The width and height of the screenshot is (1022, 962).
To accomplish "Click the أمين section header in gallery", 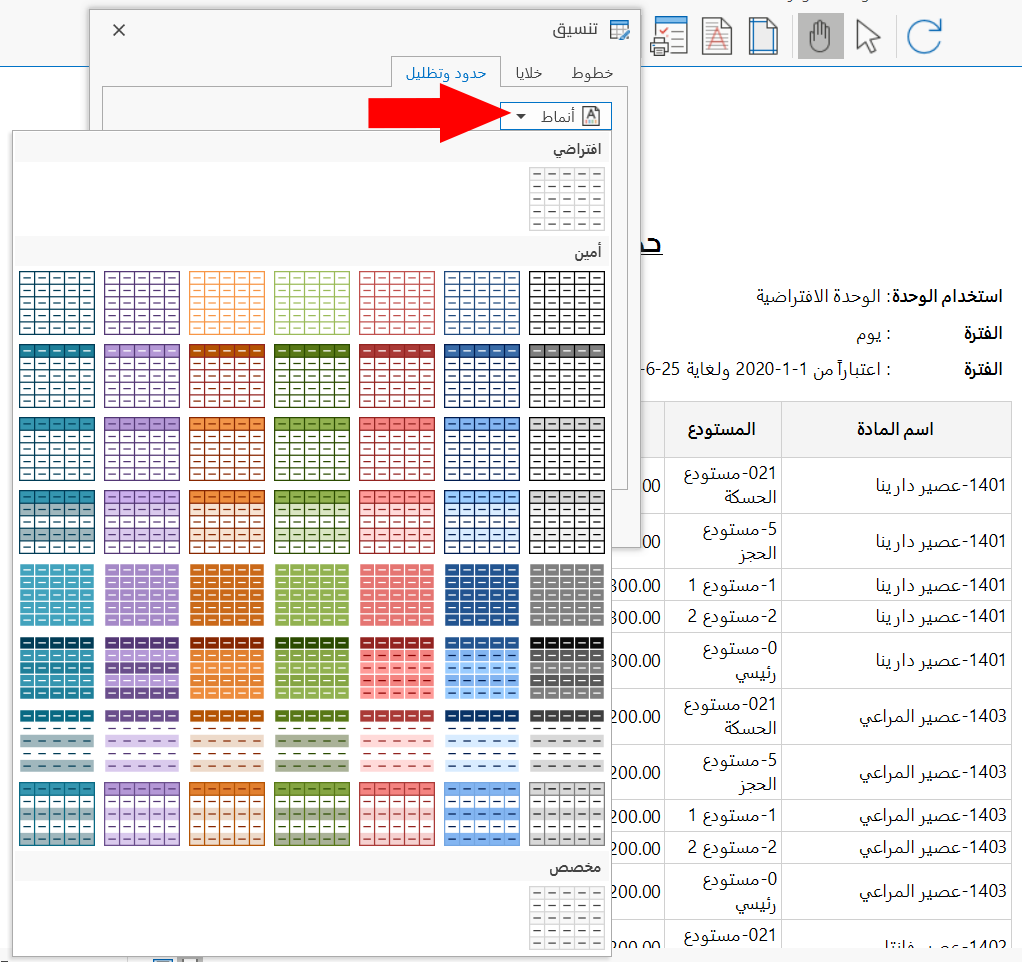I will tap(588, 252).
